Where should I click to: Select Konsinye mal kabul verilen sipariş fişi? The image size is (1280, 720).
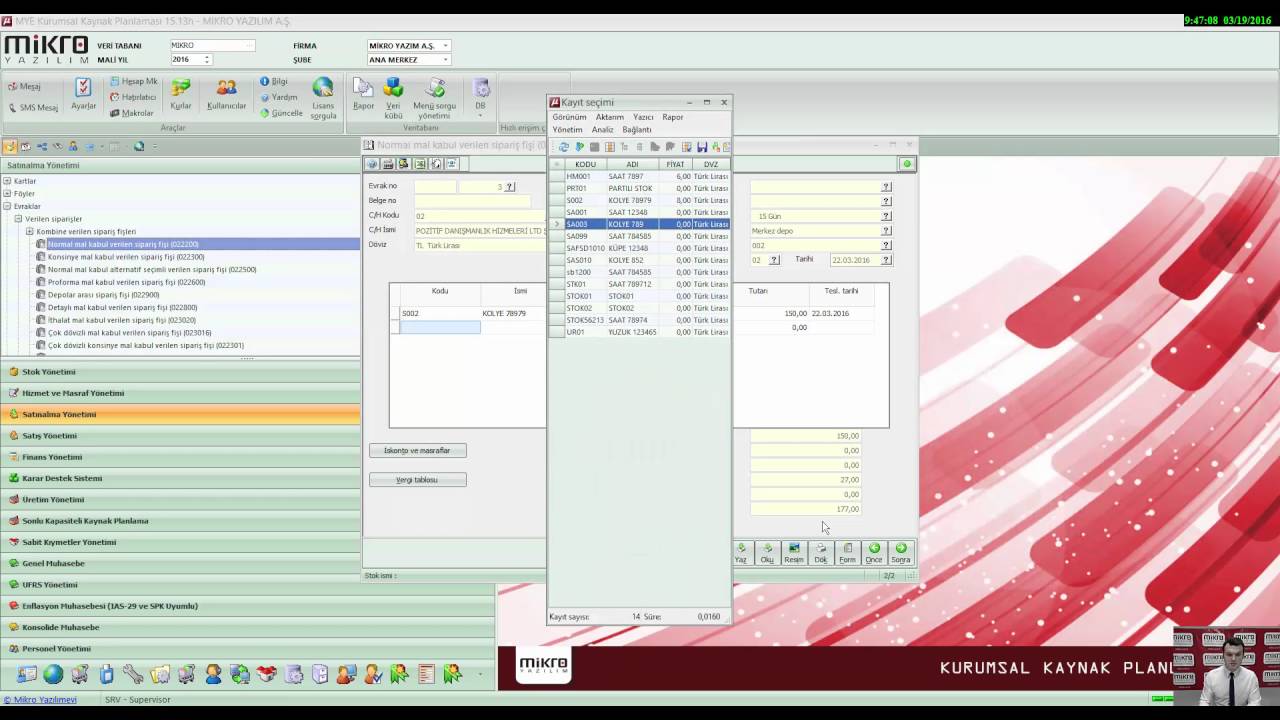click(x=126, y=257)
